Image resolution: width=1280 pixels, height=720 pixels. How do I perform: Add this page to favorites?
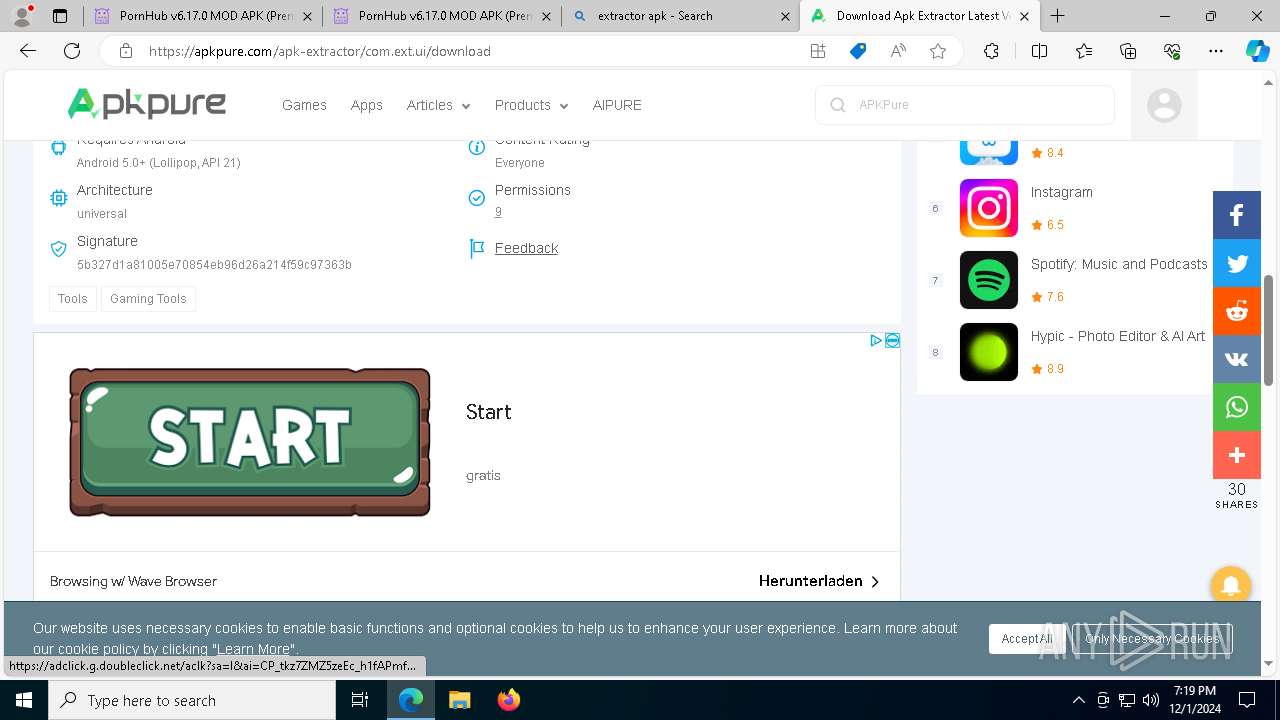tap(938, 51)
